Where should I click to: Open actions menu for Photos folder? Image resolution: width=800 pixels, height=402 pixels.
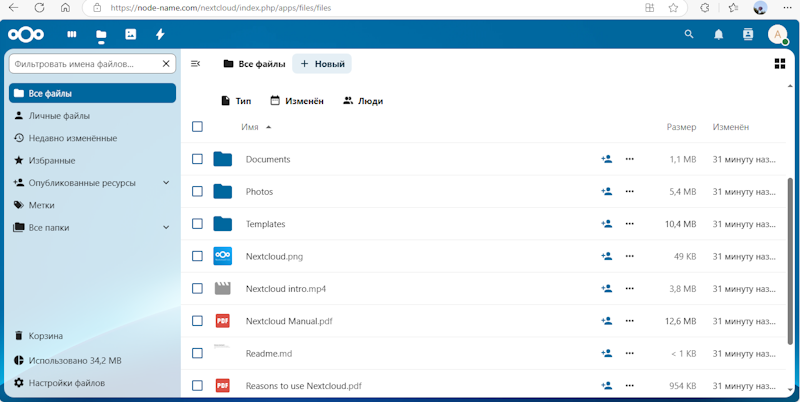630,191
